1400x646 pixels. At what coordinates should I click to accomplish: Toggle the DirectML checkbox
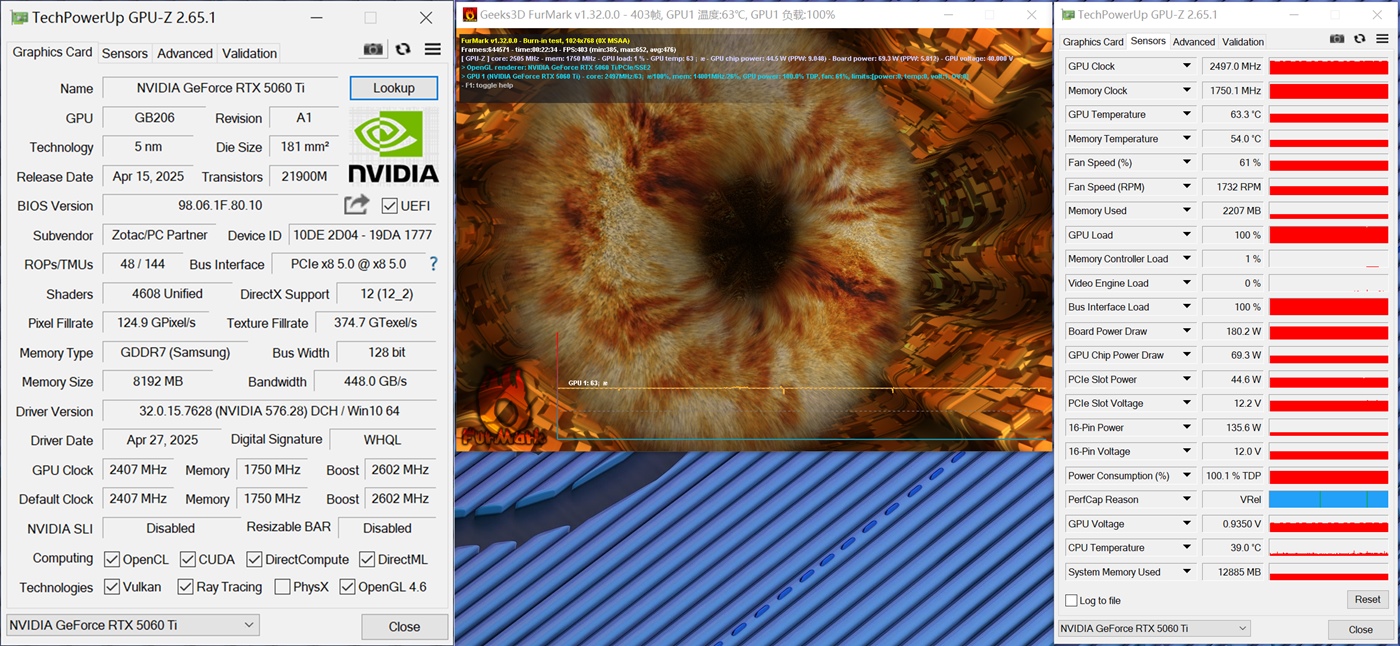coord(367,559)
